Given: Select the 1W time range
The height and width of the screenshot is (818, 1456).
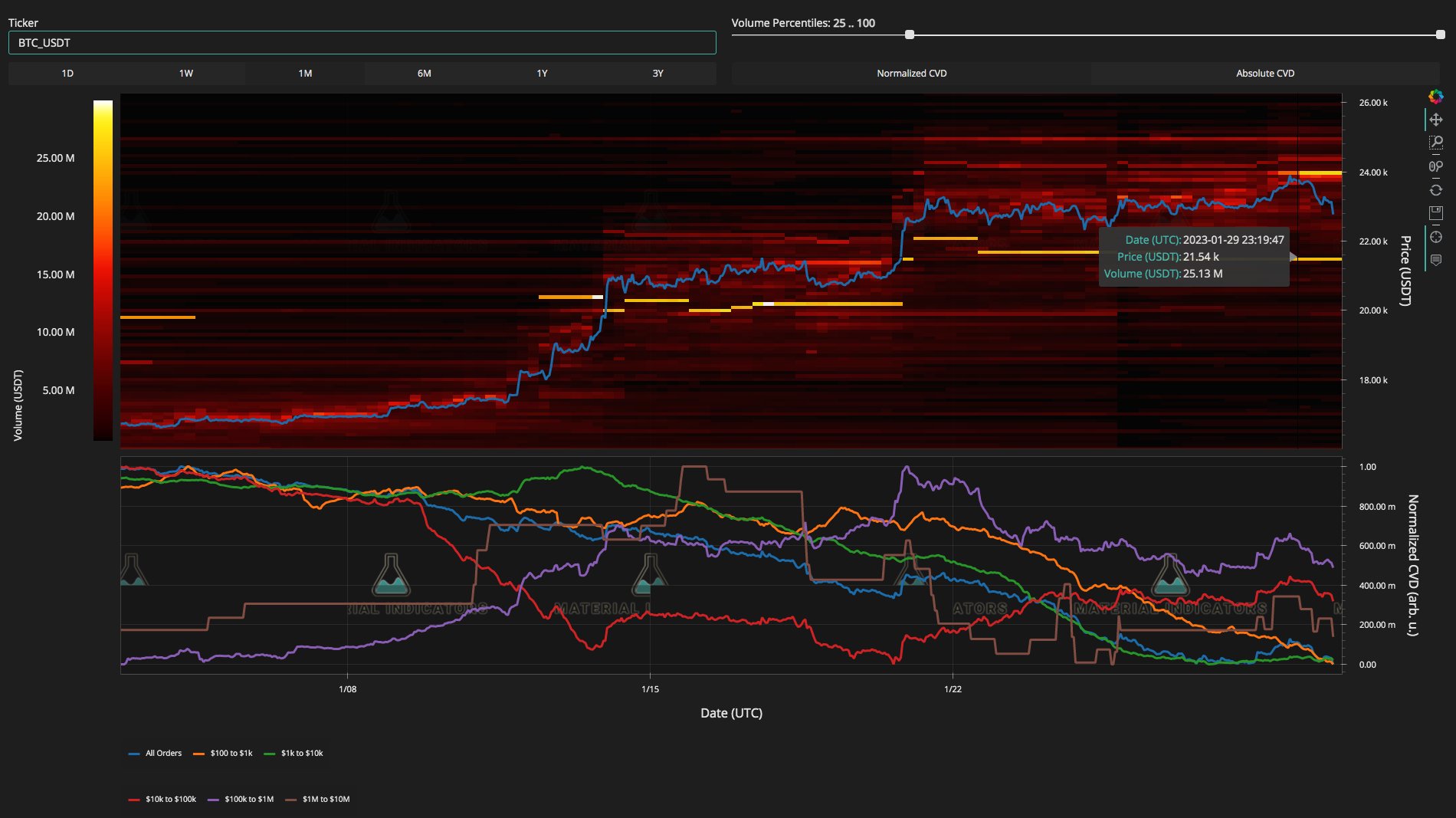Looking at the screenshot, I should 186,74.
